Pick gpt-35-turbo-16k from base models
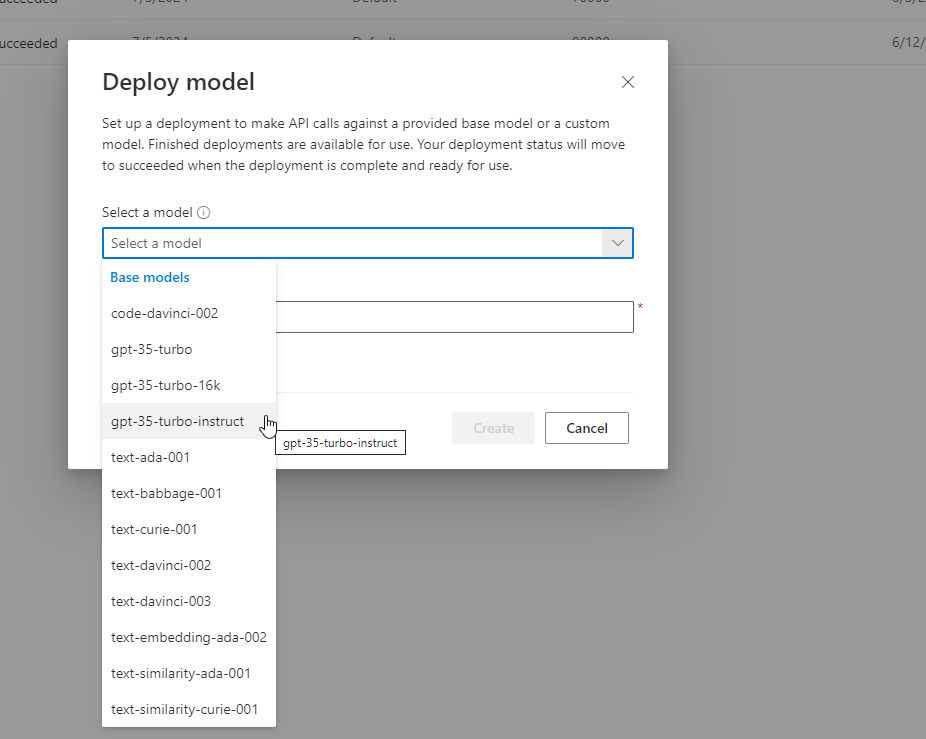 coord(189,385)
